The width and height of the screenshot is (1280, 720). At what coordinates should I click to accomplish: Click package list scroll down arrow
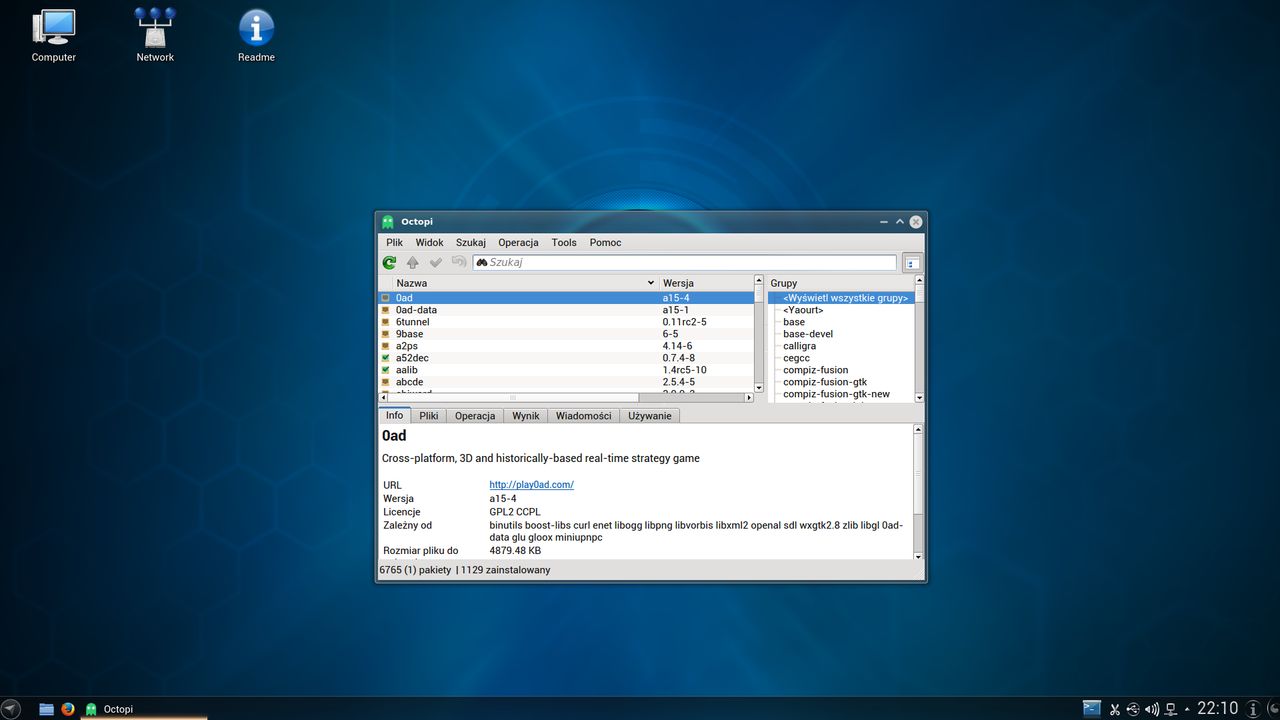coord(759,387)
